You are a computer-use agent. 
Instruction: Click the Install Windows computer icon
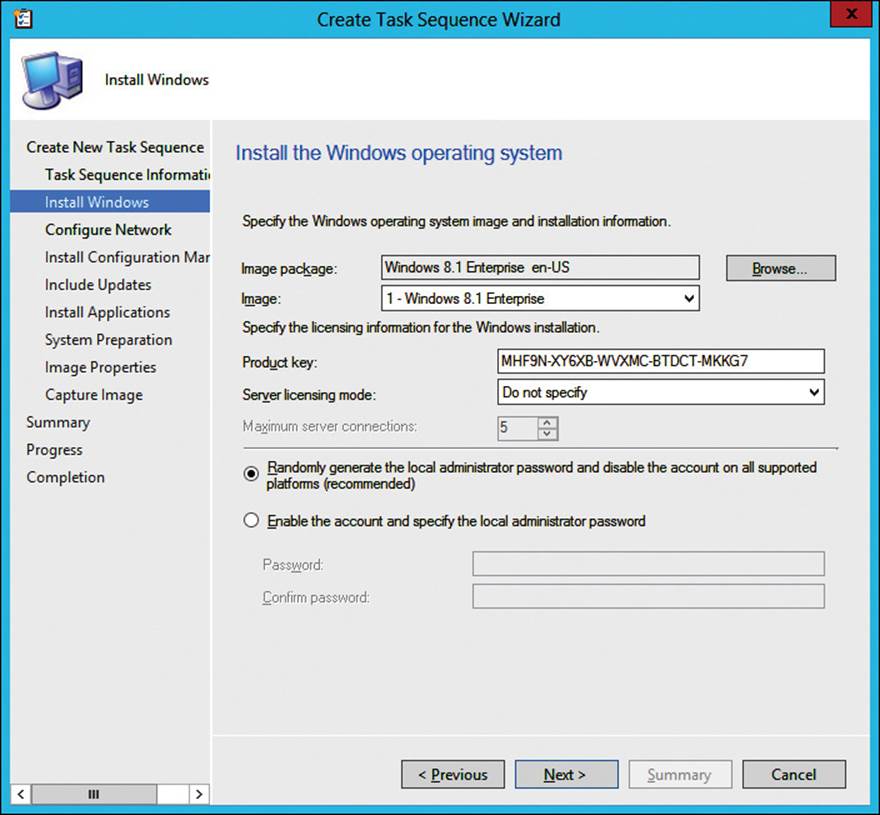click(x=52, y=80)
